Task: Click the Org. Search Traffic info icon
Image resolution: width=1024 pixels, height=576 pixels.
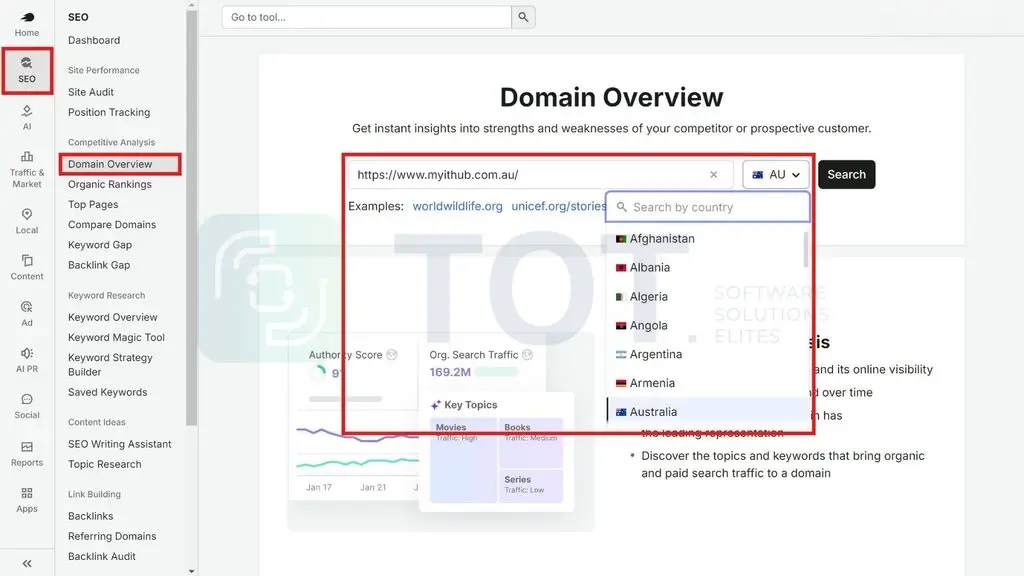Action: click(528, 355)
